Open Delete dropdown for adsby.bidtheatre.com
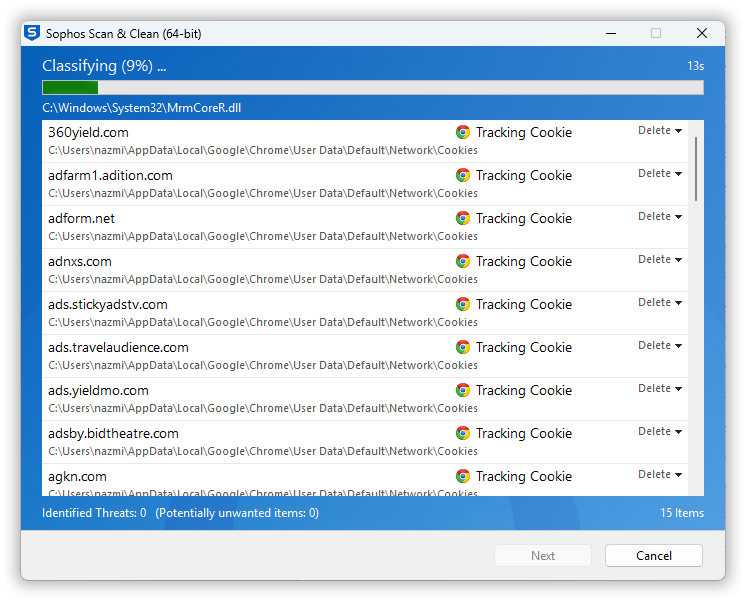Image resolution: width=746 pixels, height=601 pixels. 660,431
